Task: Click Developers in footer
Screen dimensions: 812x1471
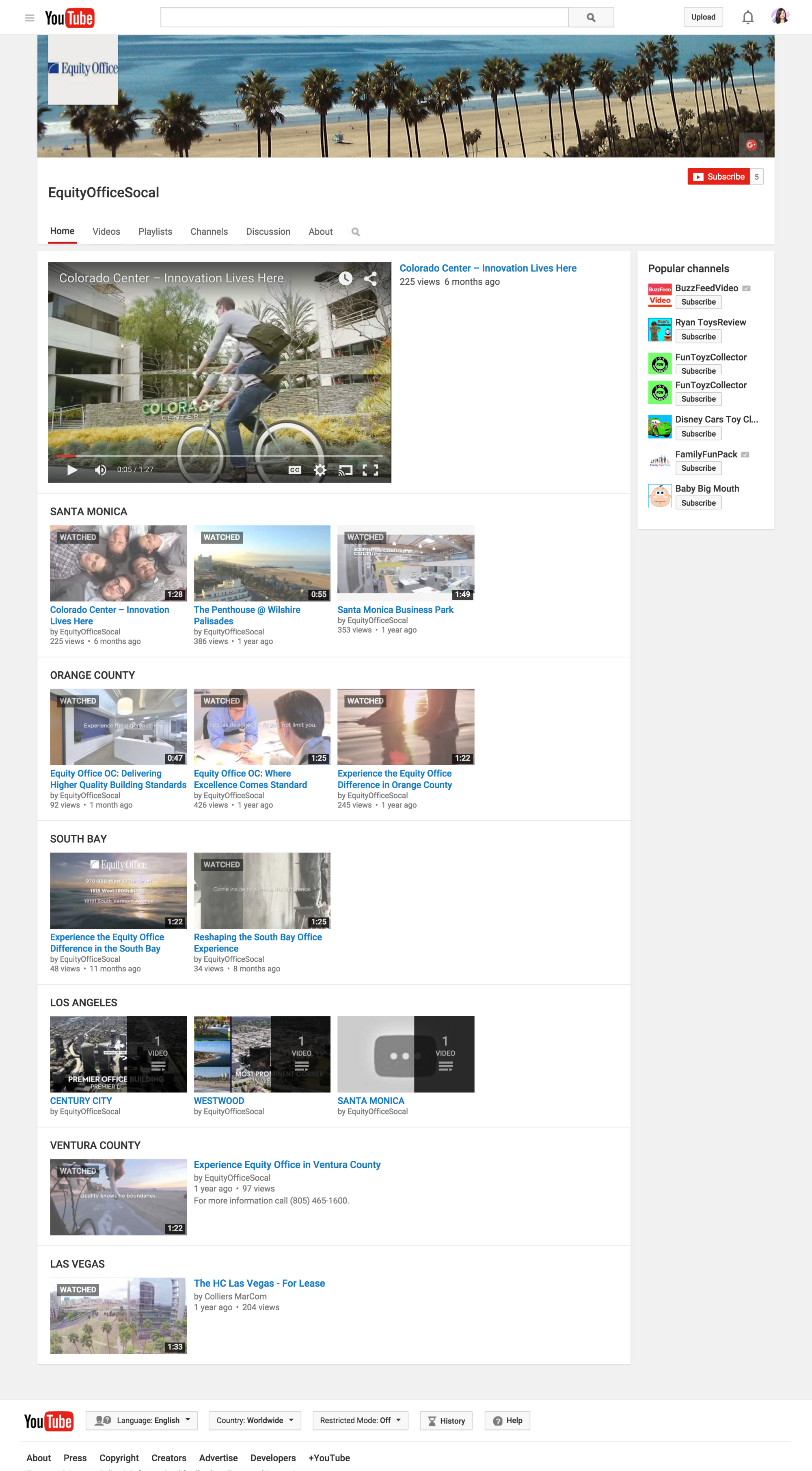Action: click(273, 1458)
